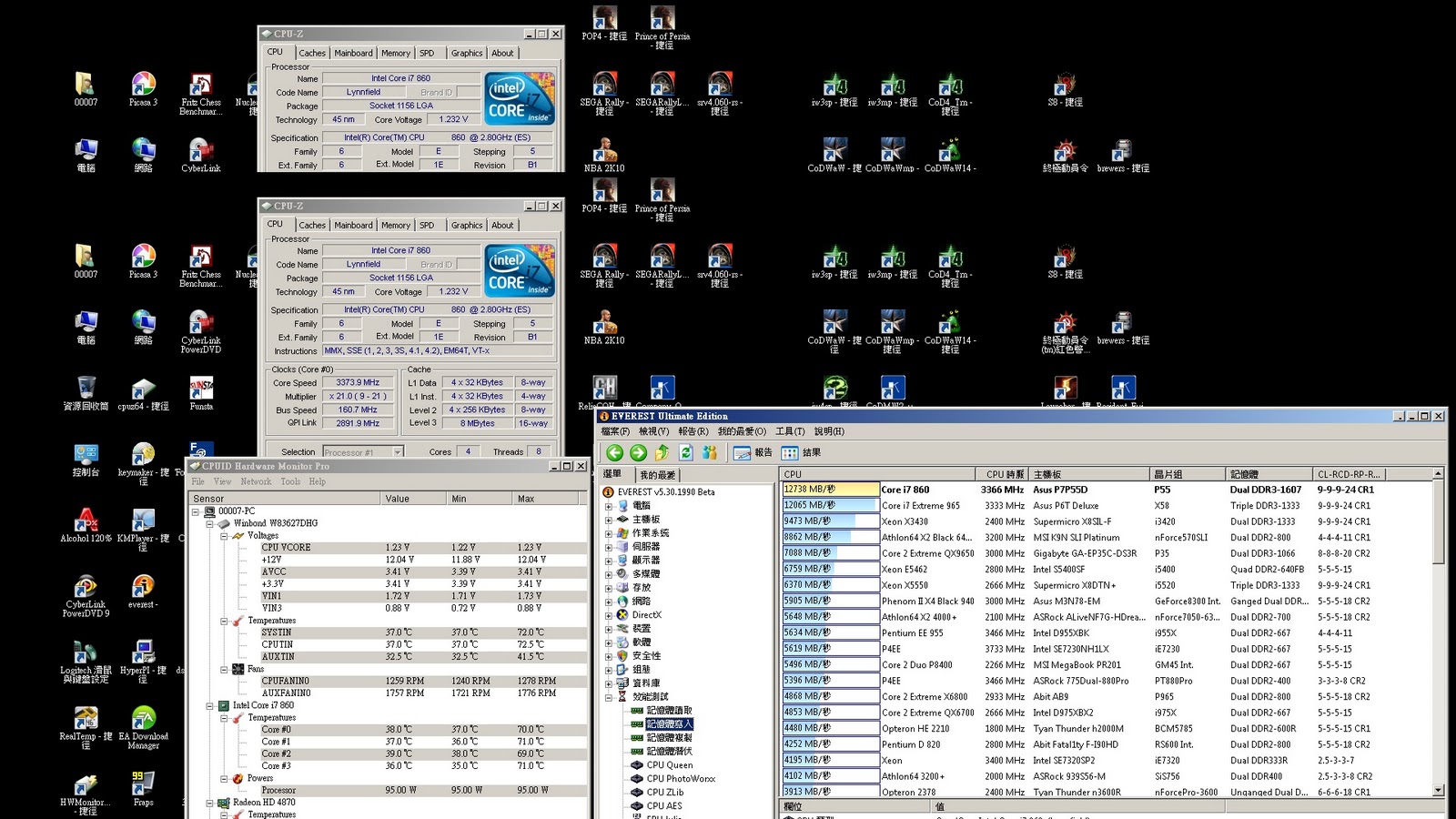1456x819 pixels.
Task: Select CPU Queen benchmark in the tree
Action: (669, 765)
